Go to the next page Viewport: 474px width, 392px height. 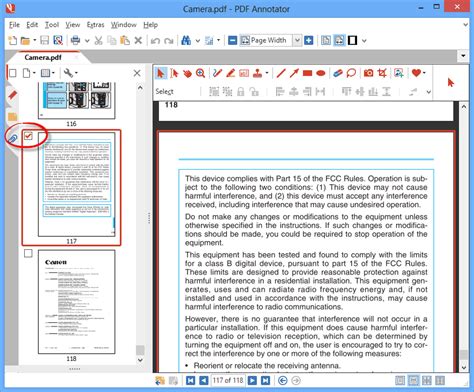(252, 380)
